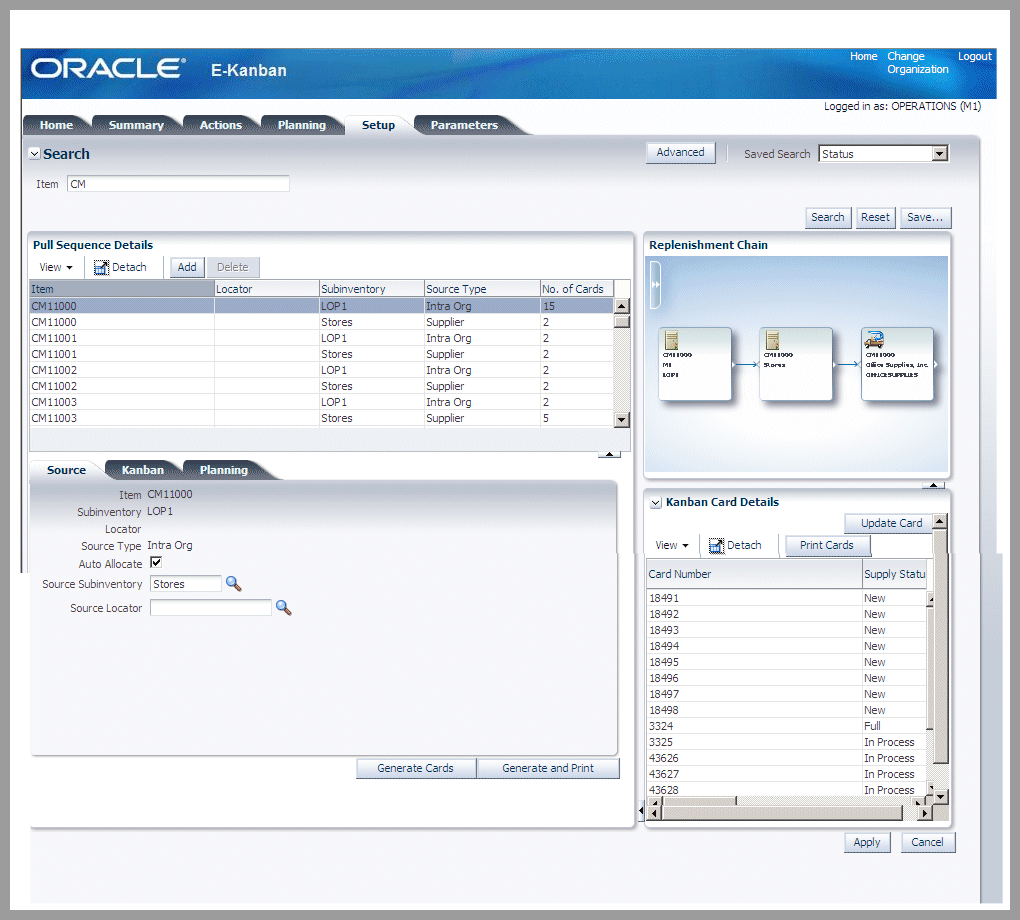Image resolution: width=1020 pixels, height=920 pixels.
Task: Collapse the Kanban Card Details section
Action: click(x=656, y=502)
